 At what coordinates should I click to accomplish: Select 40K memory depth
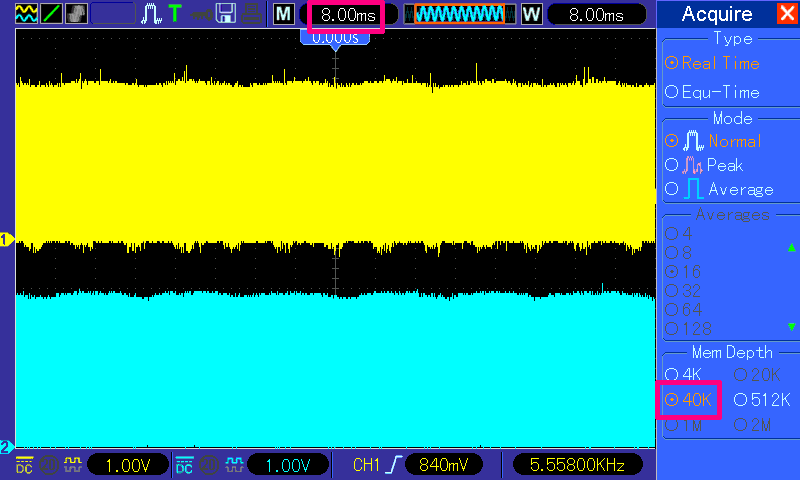point(688,400)
